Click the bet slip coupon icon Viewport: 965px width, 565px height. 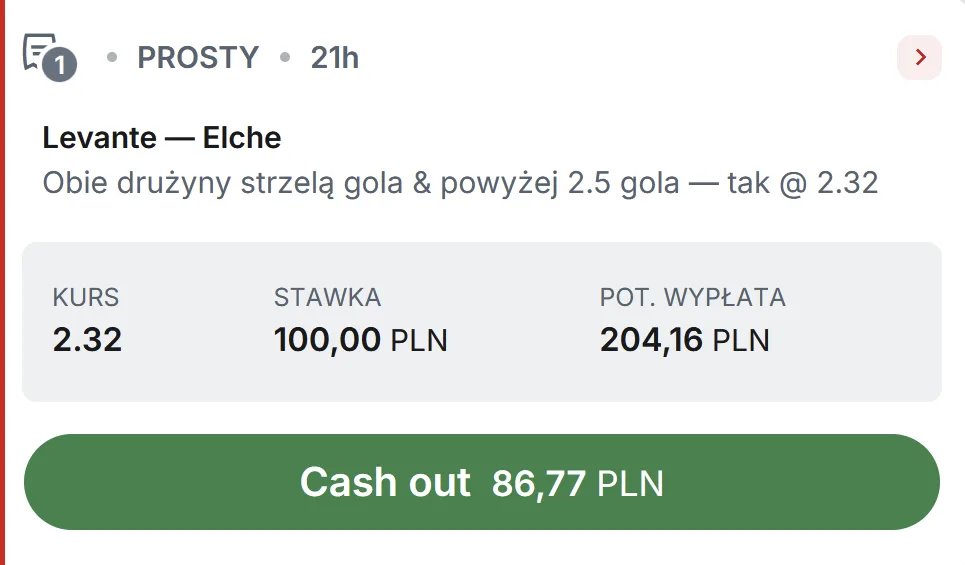(x=40, y=50)
